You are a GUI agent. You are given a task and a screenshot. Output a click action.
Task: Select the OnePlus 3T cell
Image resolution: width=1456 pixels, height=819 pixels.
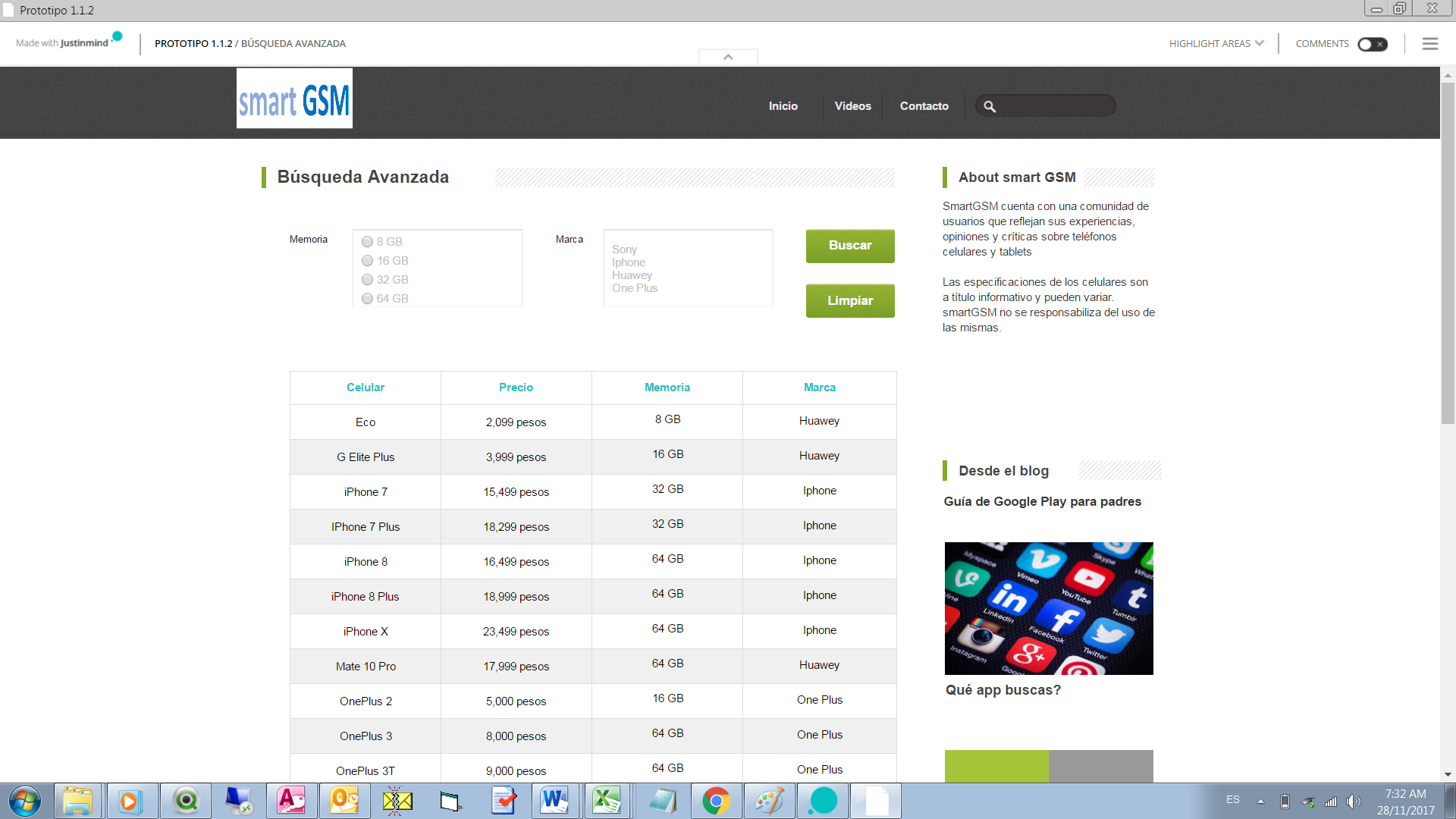coord(366,769)
